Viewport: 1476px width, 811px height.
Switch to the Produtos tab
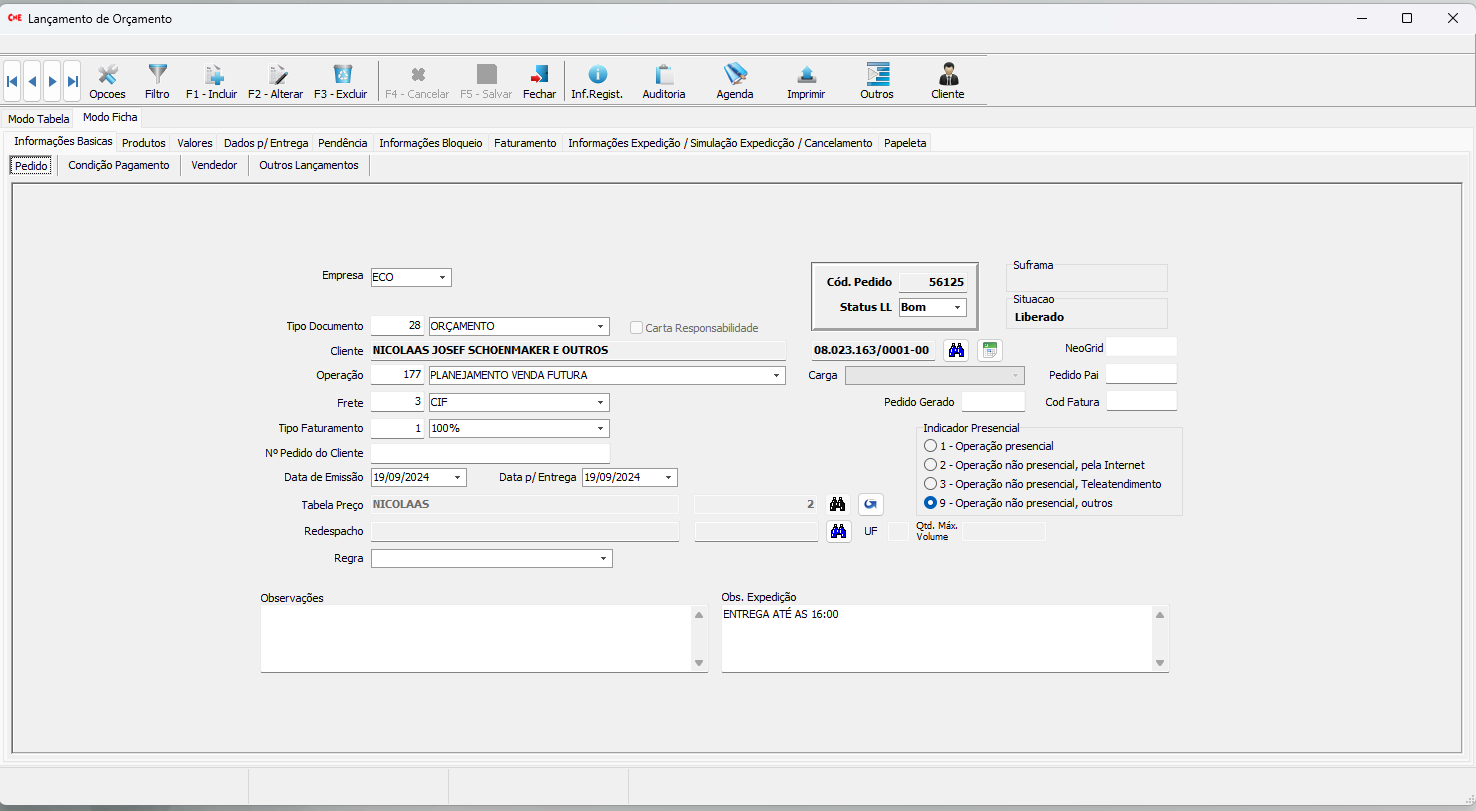143,143
